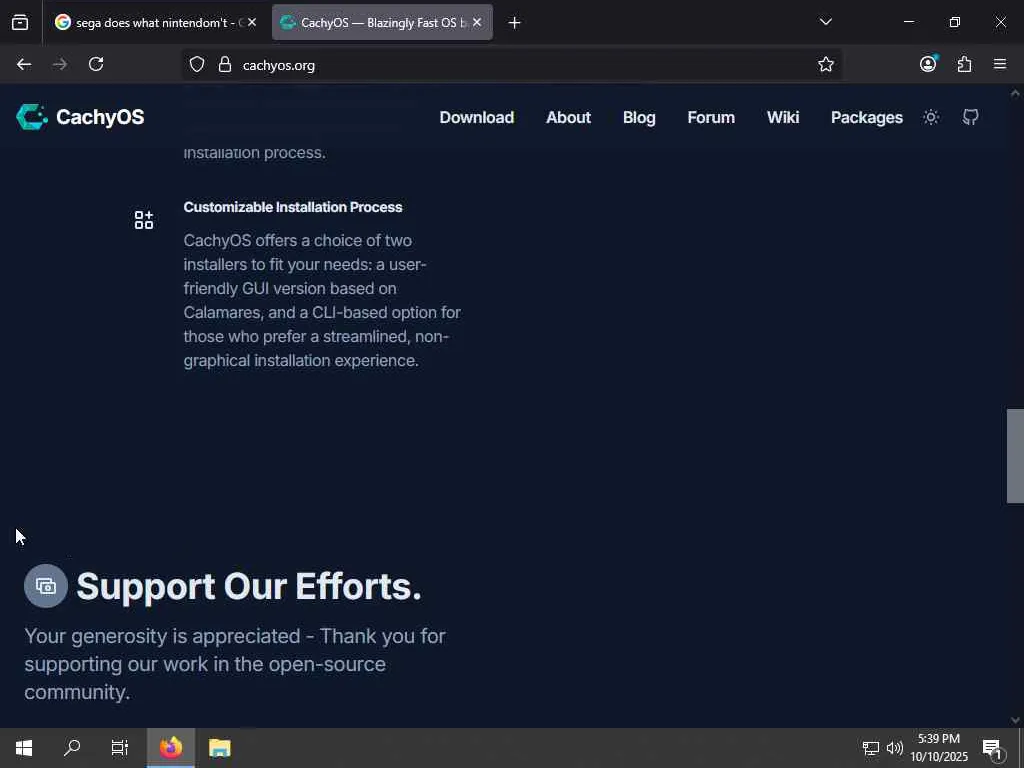Open the Packages nav link
This screenshot has height=768, width=1024.
pos(867,118)
